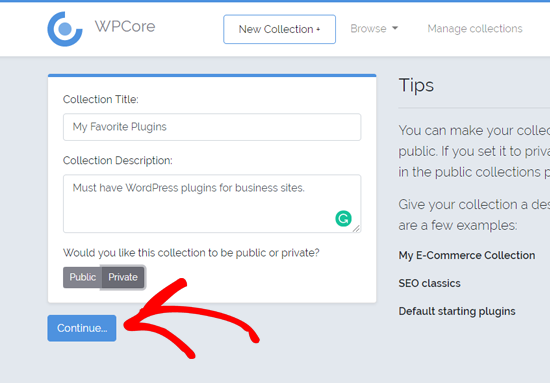Viewport: 550px width, 383px height.
Task: Click the 'Collection Description:' label
Action: click(118, 161)
